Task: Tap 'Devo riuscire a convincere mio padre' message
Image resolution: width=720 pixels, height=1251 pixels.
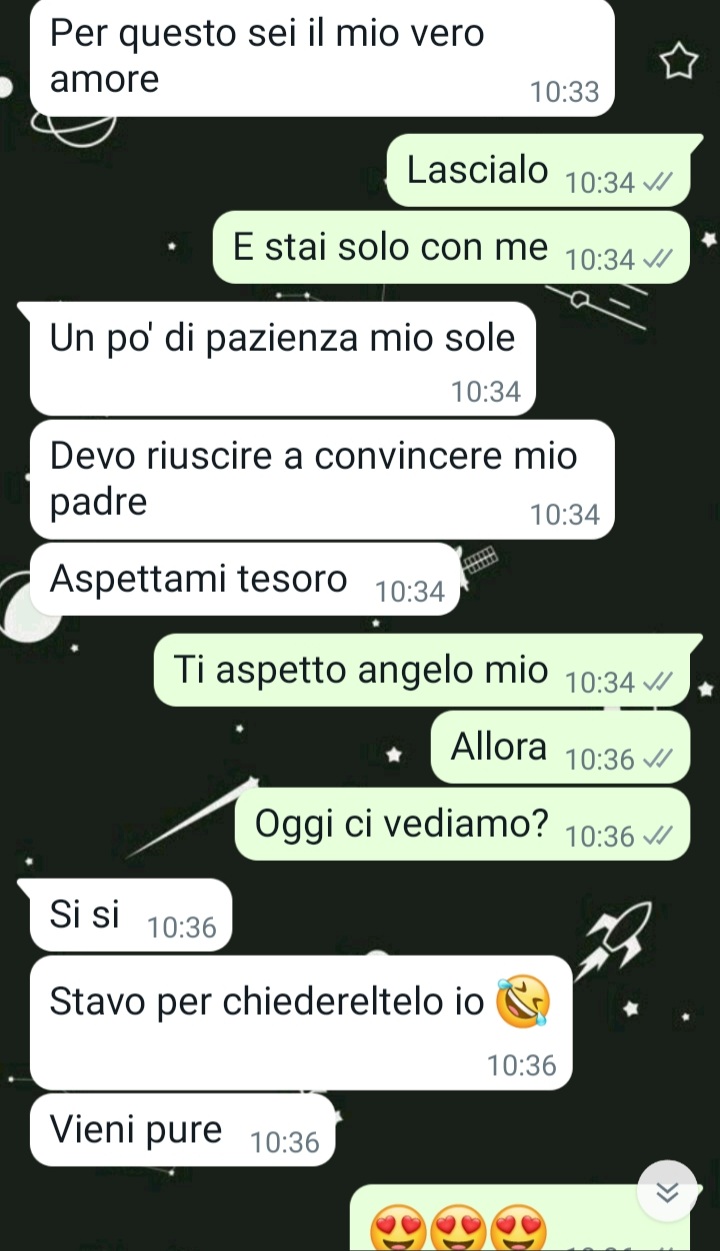Action: tap(321, 480)
